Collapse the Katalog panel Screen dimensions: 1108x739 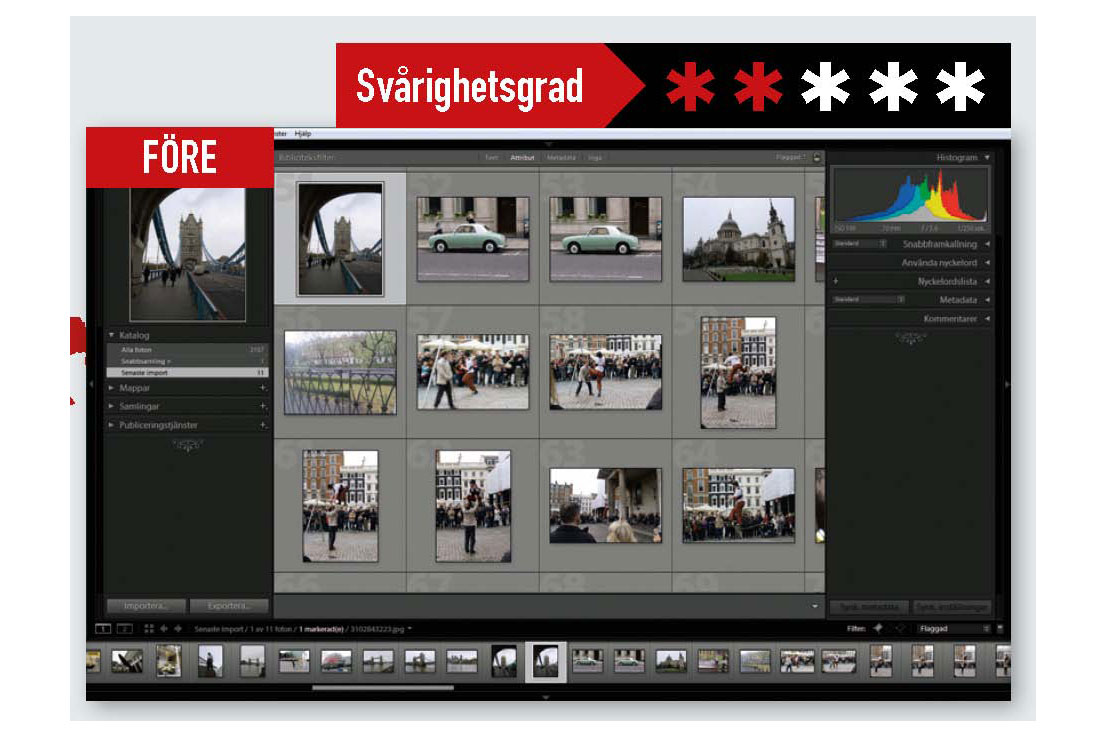pyautogui.click(x=111, y=335)
